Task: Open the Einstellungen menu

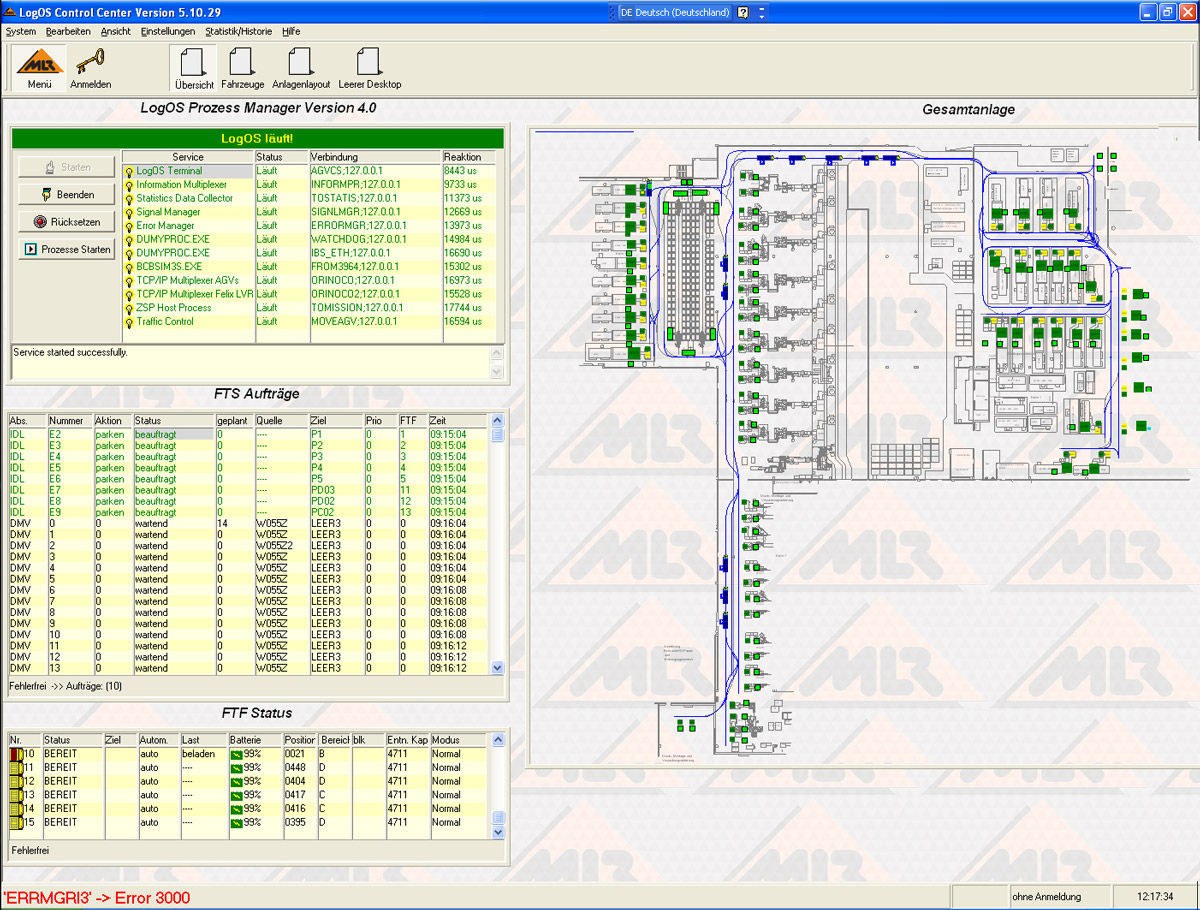Action: pos(168,31)
